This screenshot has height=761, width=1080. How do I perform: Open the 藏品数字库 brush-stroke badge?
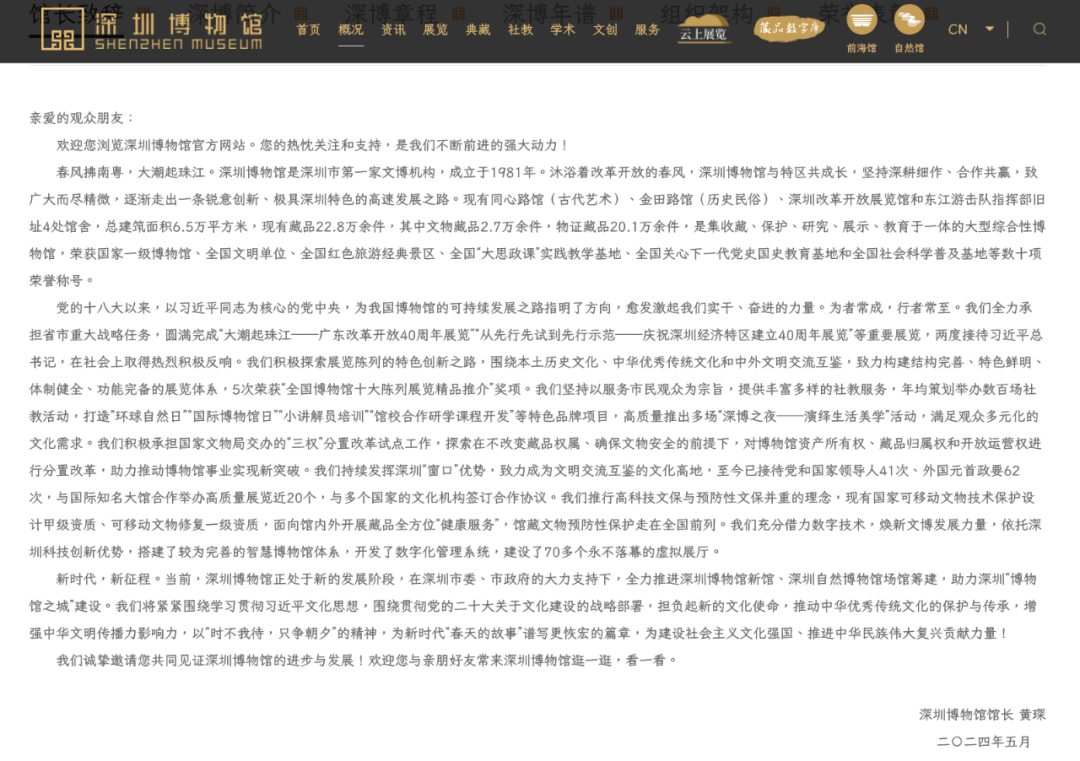(788, 29)
